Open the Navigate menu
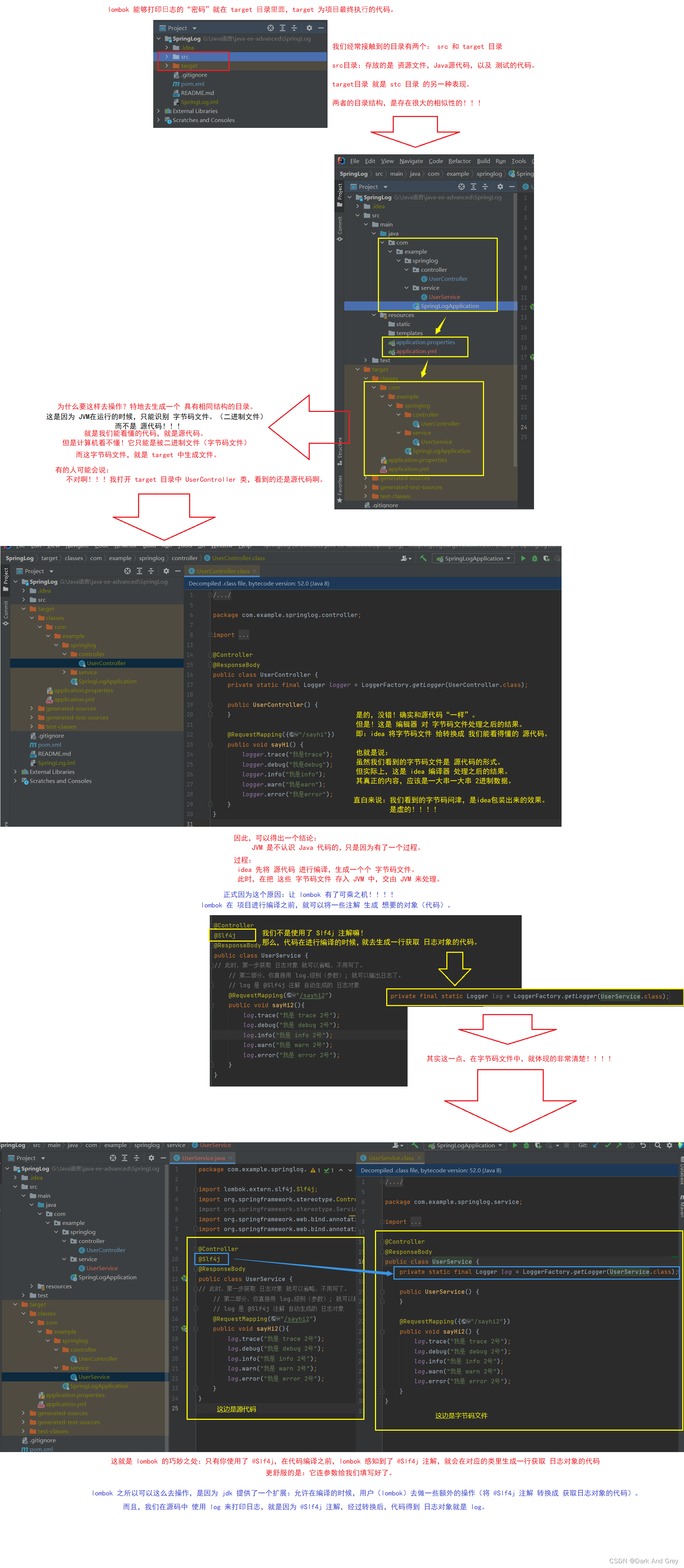 point(411,161)
